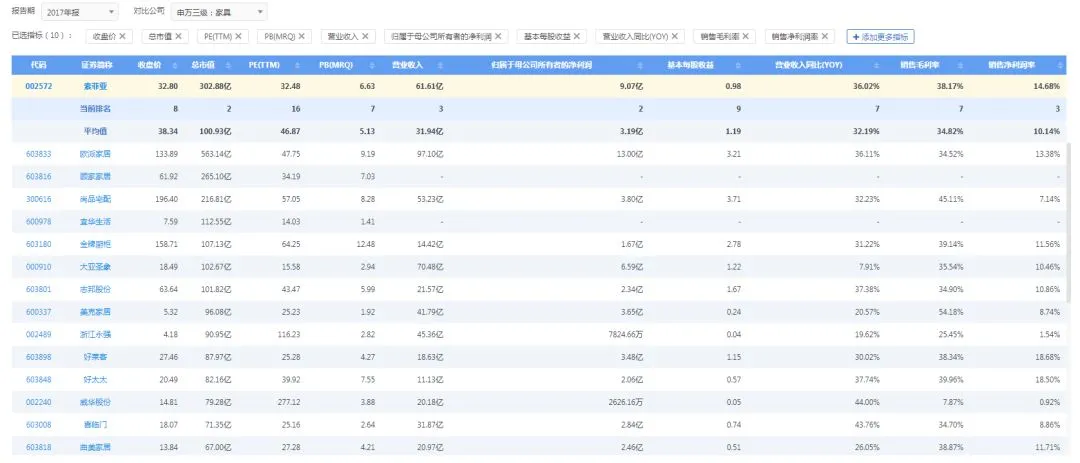Sort by 营业收入同比(YOY) column arrows
Image resolution: width=1080 pixels, height=463 pixels.
coord(878,65)
